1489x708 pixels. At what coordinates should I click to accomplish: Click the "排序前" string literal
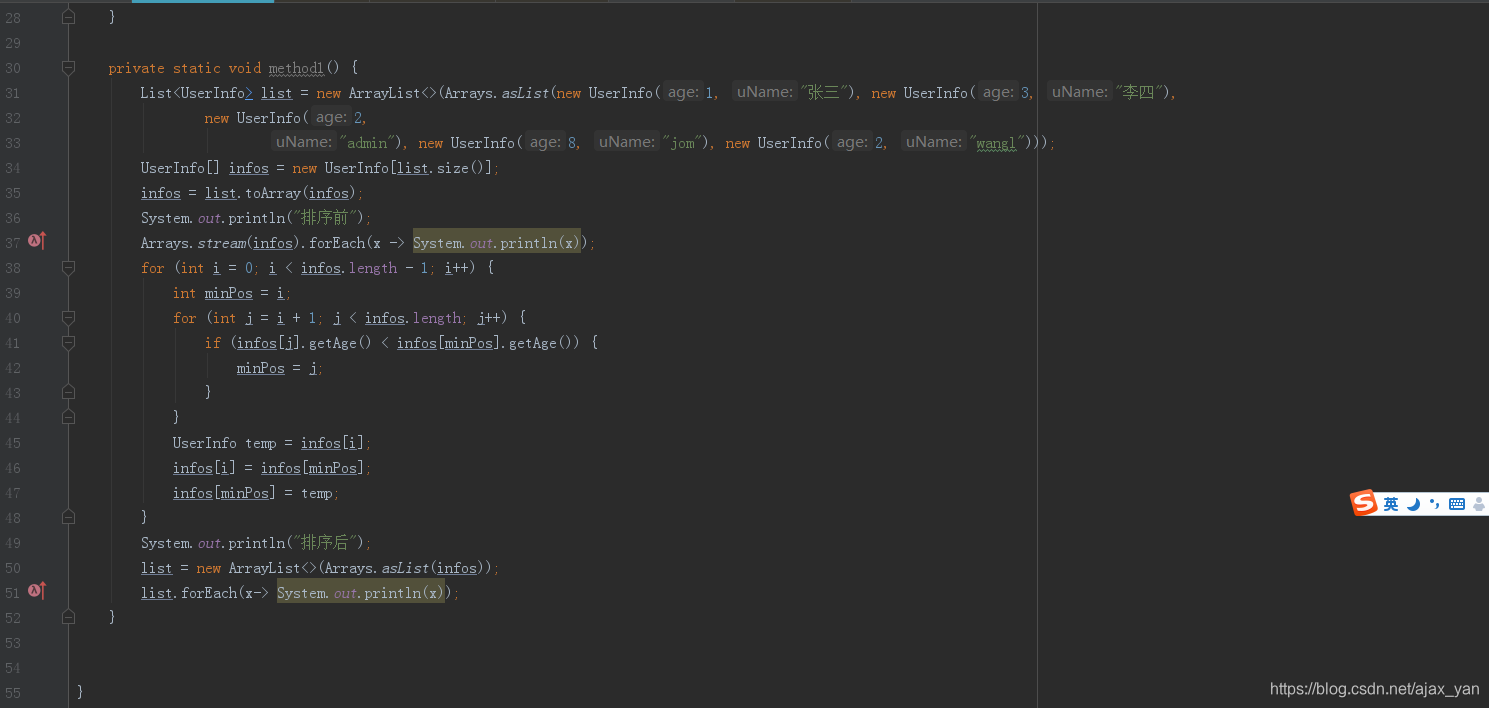pos(327,218)
